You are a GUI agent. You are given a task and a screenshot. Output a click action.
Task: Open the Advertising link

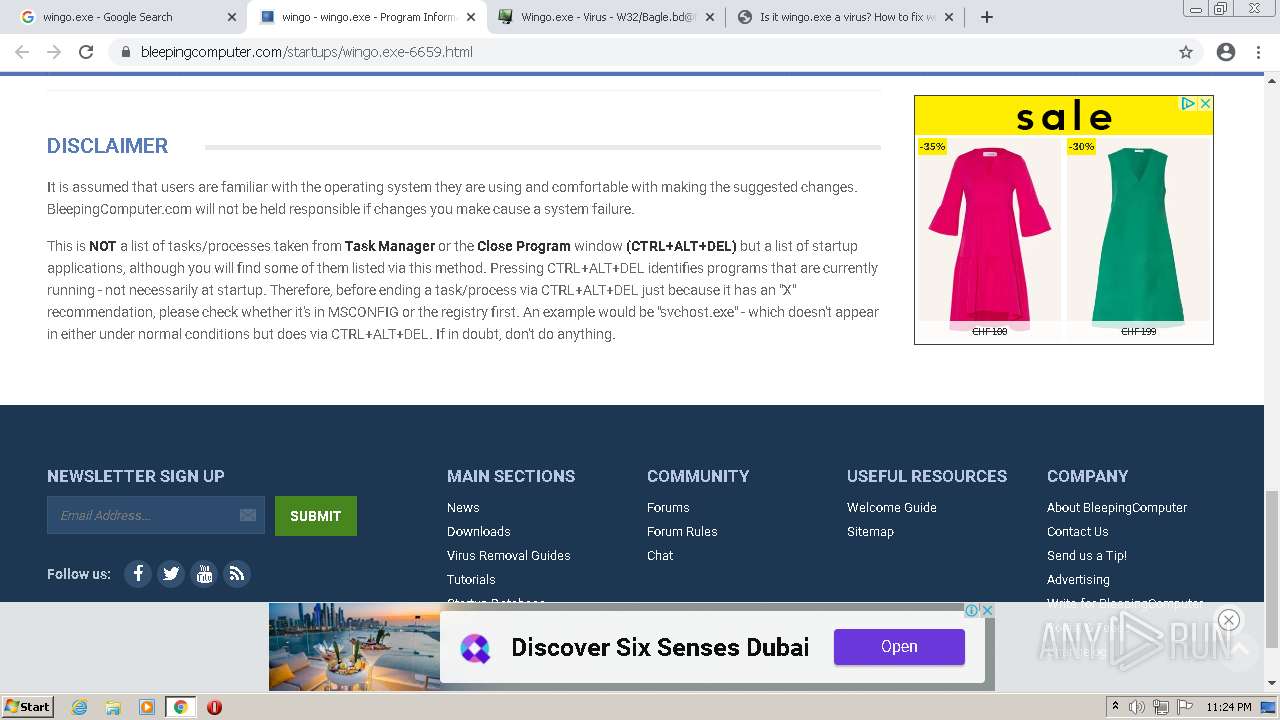click(1078, 579)
